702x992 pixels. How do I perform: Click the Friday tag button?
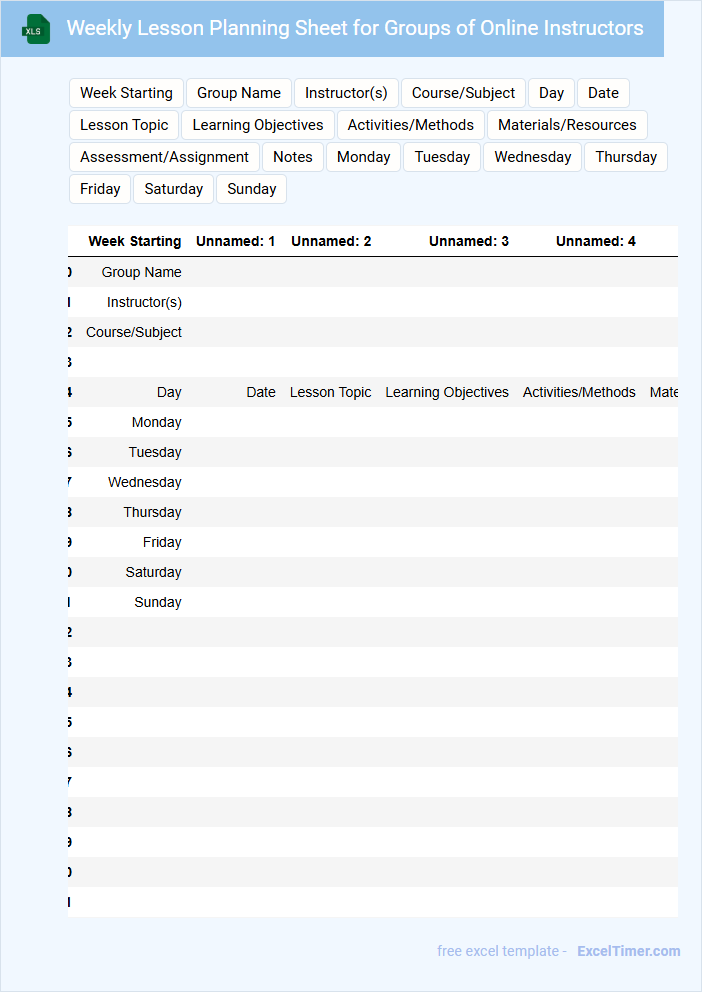click(x=100, y=189)
